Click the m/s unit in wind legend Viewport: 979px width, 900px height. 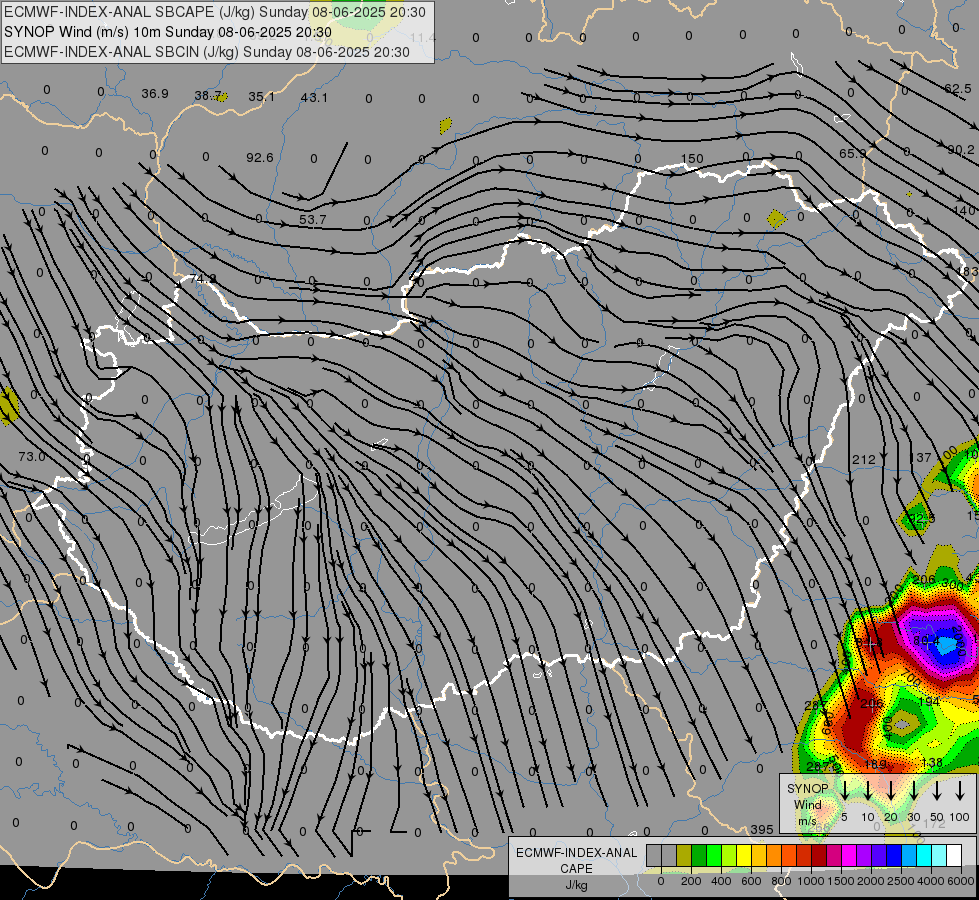click(807, 821)
